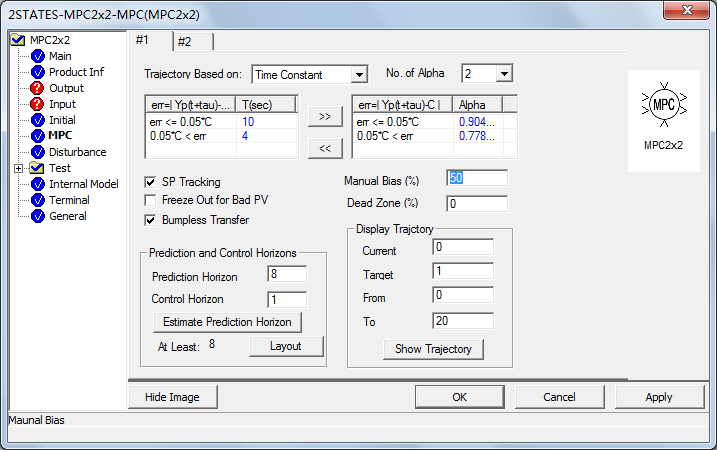Confirm with the OK button
The width and height of the screenshot is (717, 450).
click(460, 396)
